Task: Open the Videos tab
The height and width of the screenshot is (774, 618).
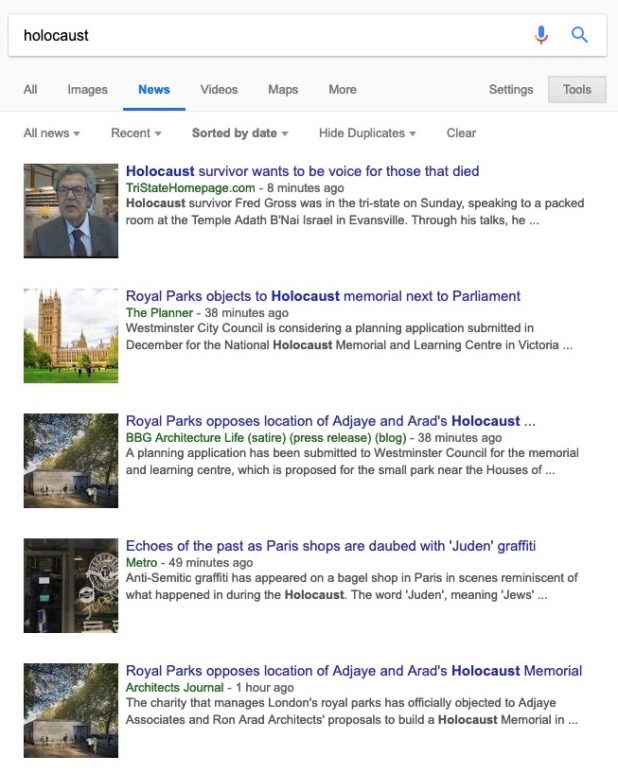Action: tap(219, 89)
